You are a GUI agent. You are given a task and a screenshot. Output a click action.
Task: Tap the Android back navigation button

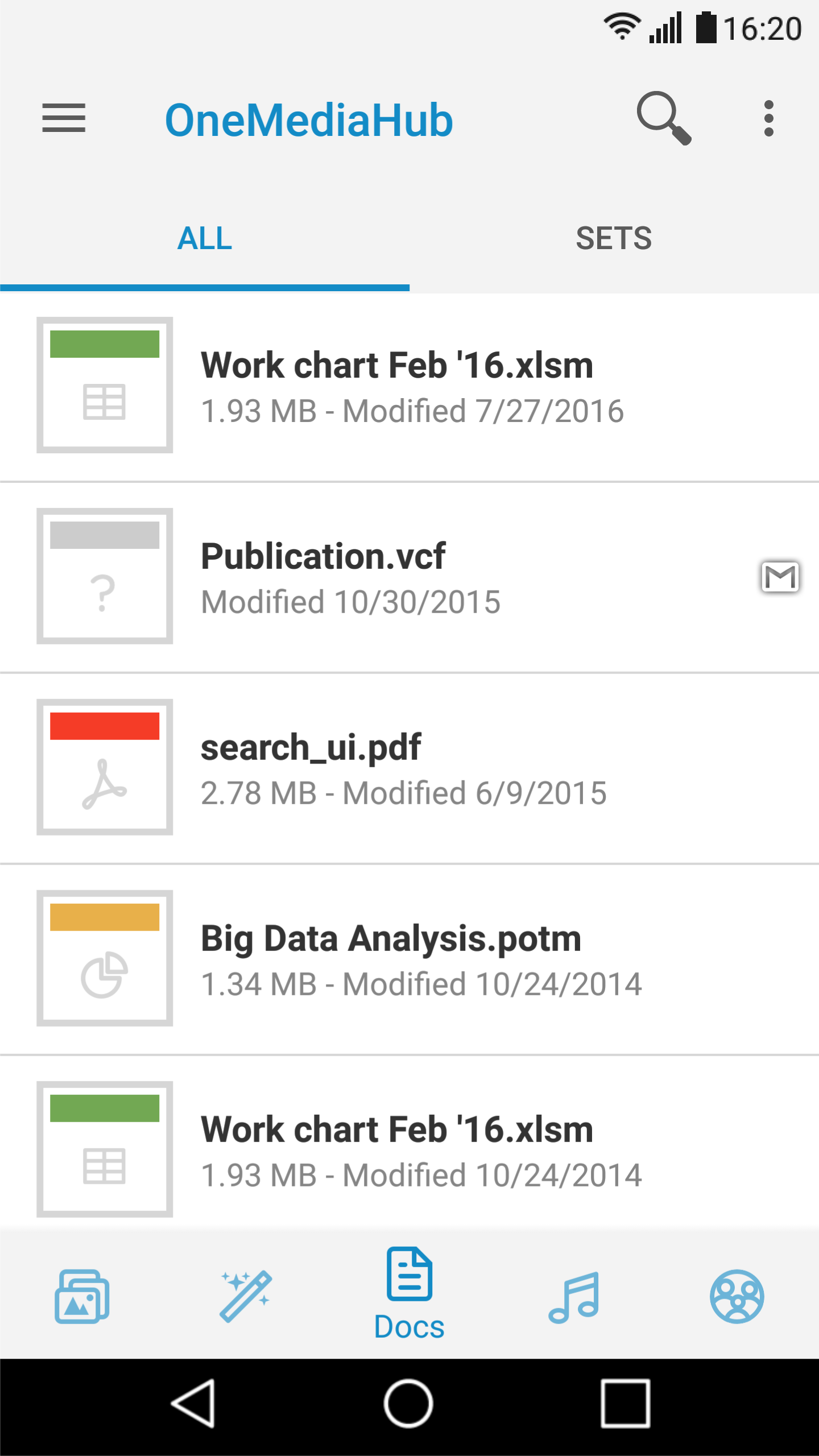coord(193,1403)
